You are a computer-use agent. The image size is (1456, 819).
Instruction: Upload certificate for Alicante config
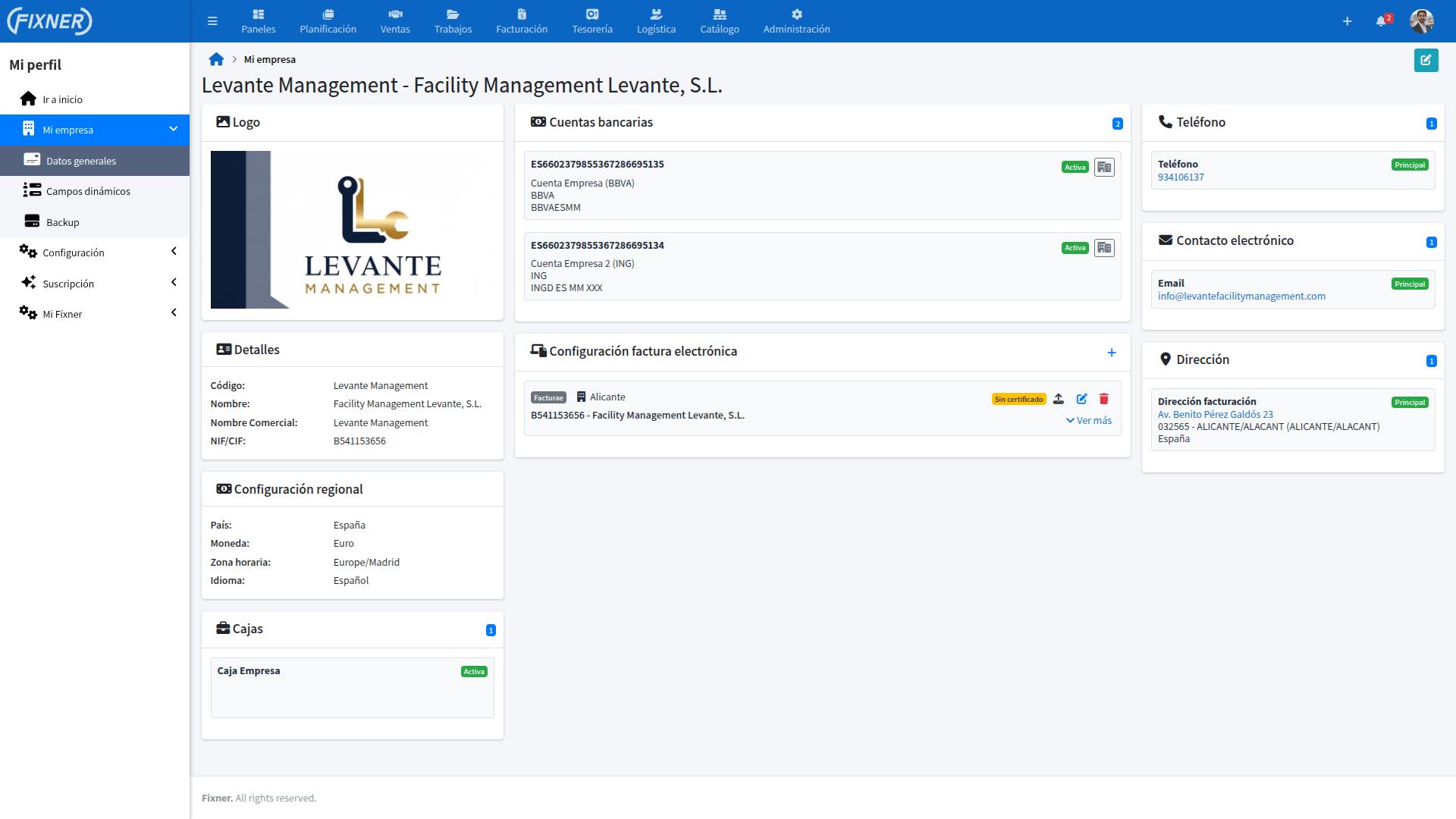pos(1059,399)
